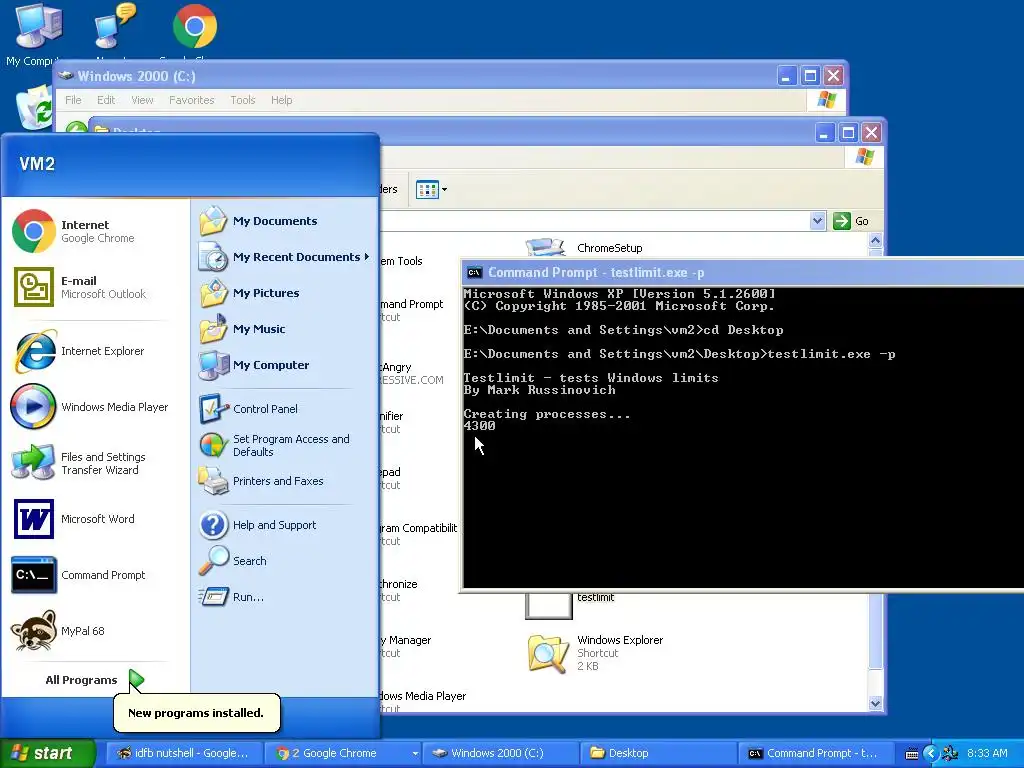Image resolution: width=1024 pixels, height=768 pixels.
Task: Open Edit menu in Windows 2000 (C:) window
Action: (x=106, y=100)
